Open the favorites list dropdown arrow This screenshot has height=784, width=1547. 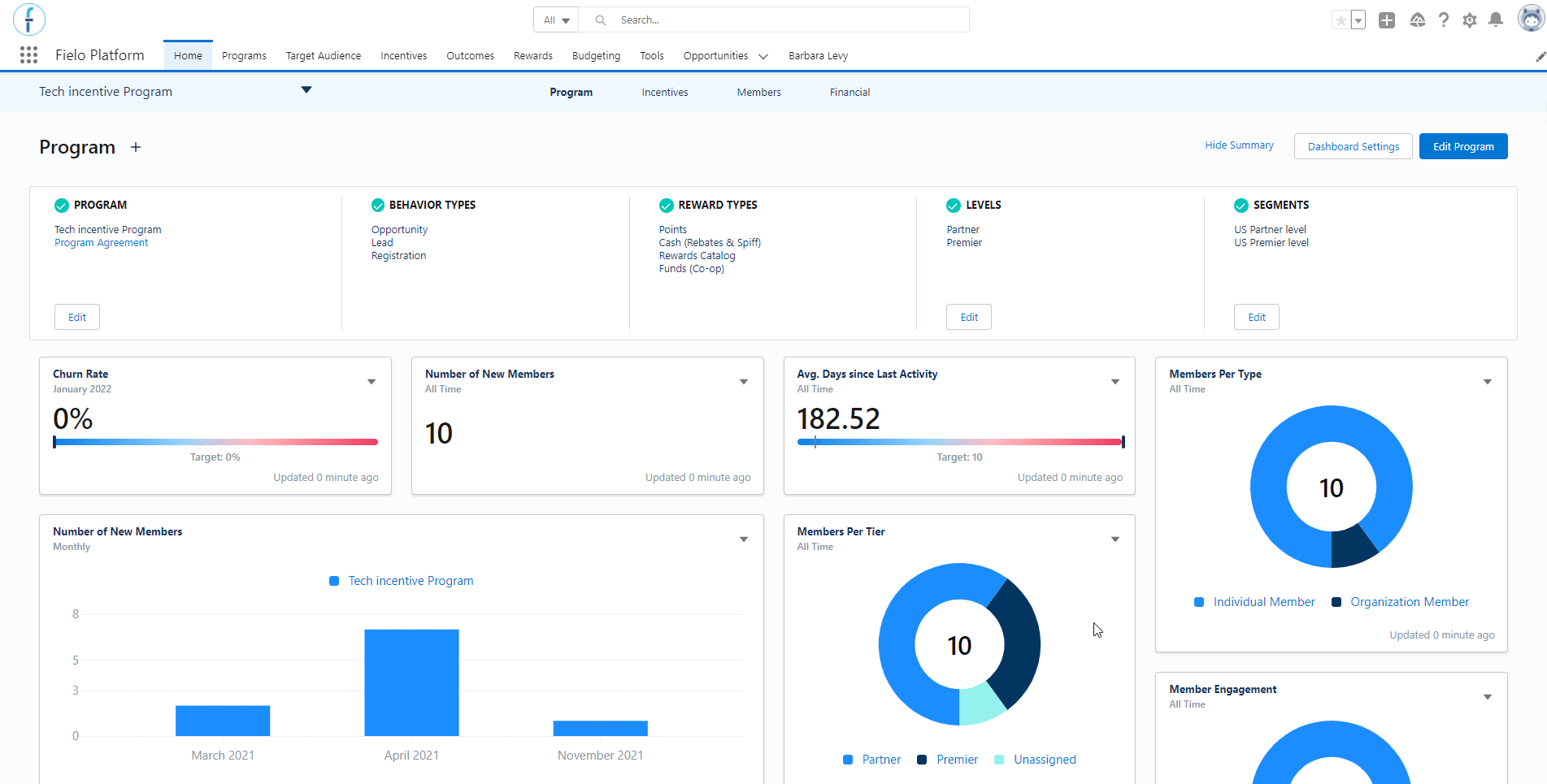pyautogui.click(x=1358, y=20)
